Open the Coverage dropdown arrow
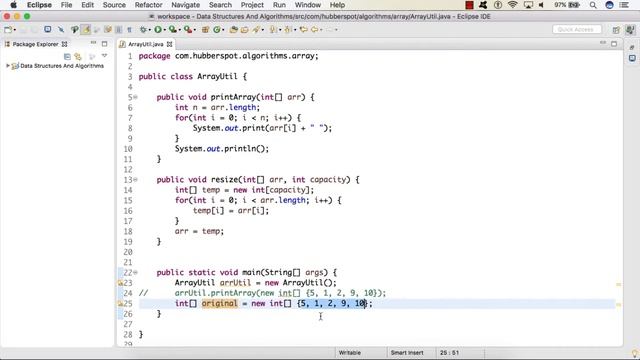This screenshot has height=360, width=640. click(179, 30)
